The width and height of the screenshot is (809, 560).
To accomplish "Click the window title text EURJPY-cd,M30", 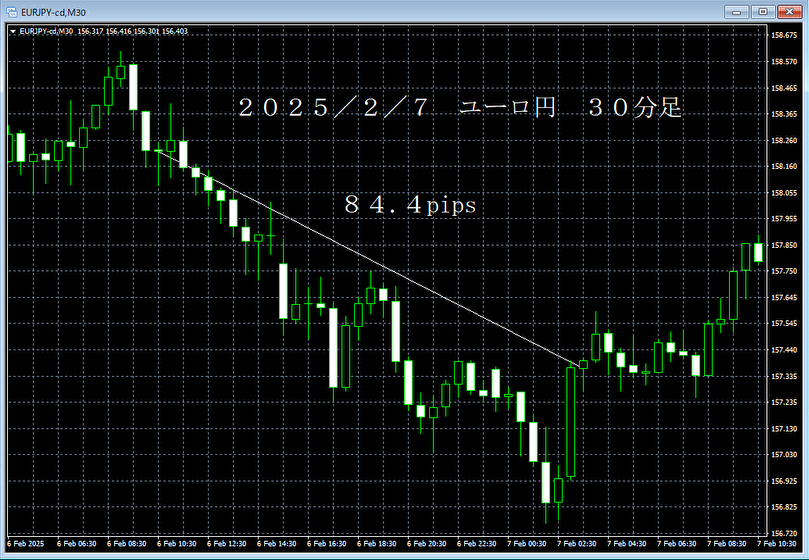I will click(x=54, y=12).
